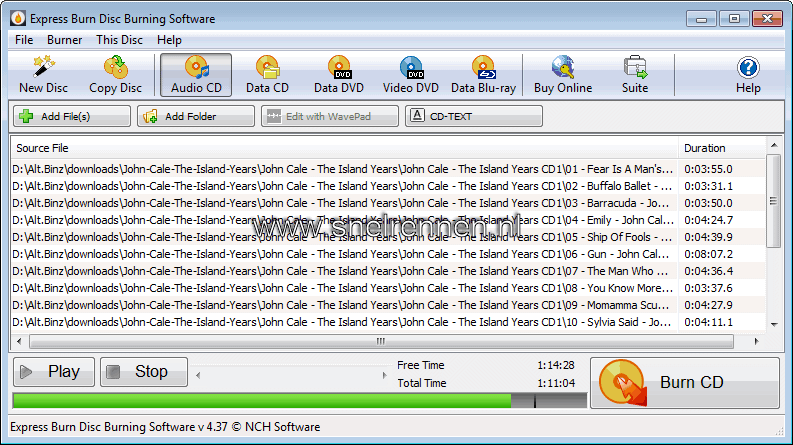Screen dimensions: 793x445
Task: Sort by the Source File column header
Action: (344, 148)
